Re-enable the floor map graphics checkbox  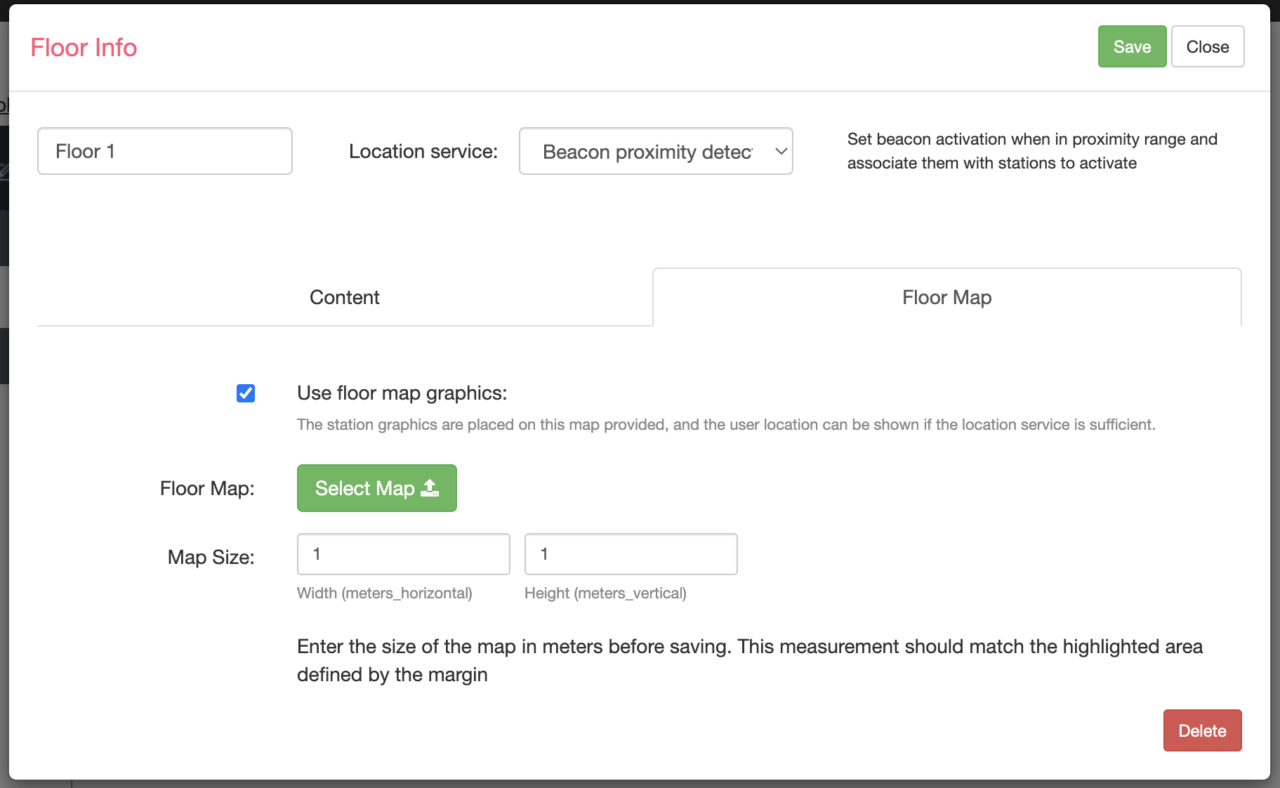(245, 393)
